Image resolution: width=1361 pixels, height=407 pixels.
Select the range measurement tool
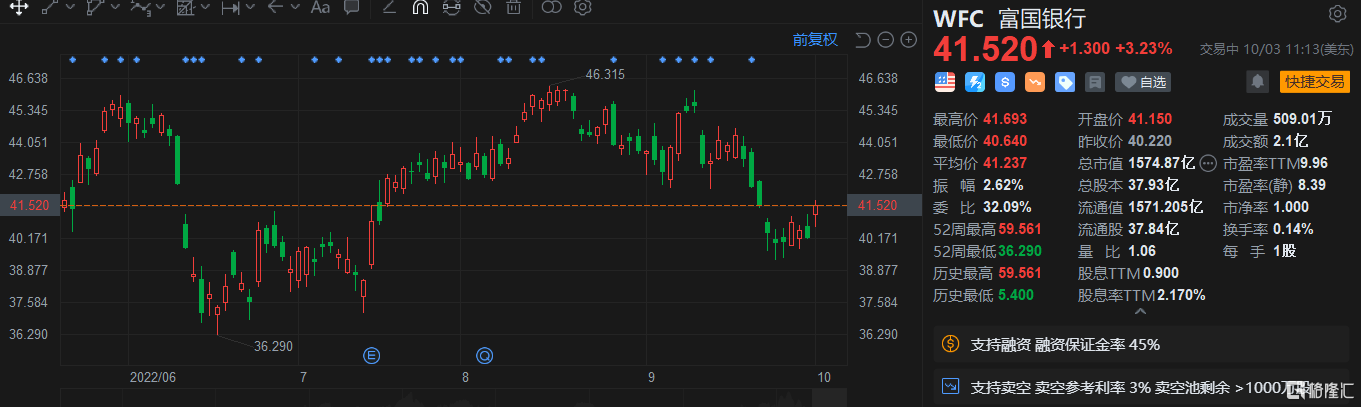[230, 8]
